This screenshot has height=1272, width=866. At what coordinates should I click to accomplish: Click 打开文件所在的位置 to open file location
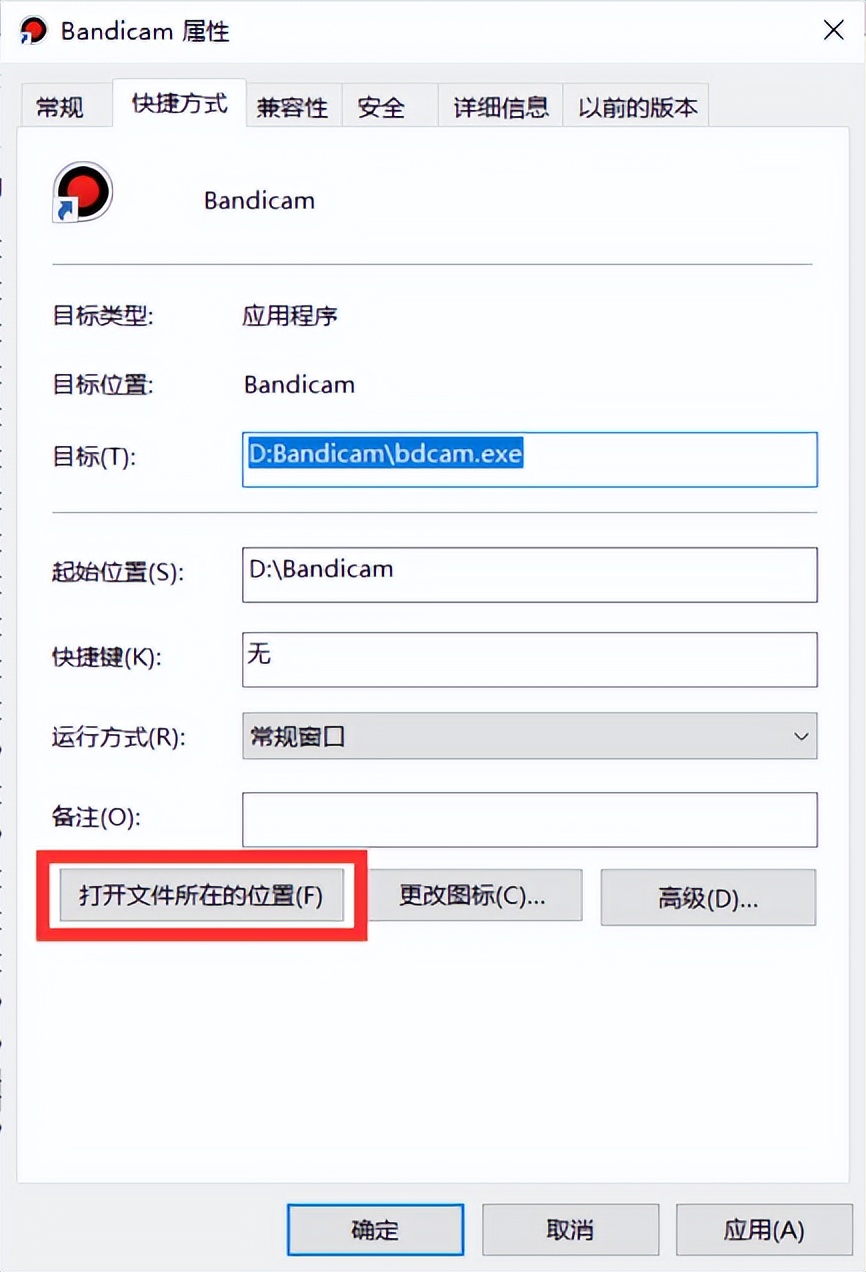click(202, 896)
